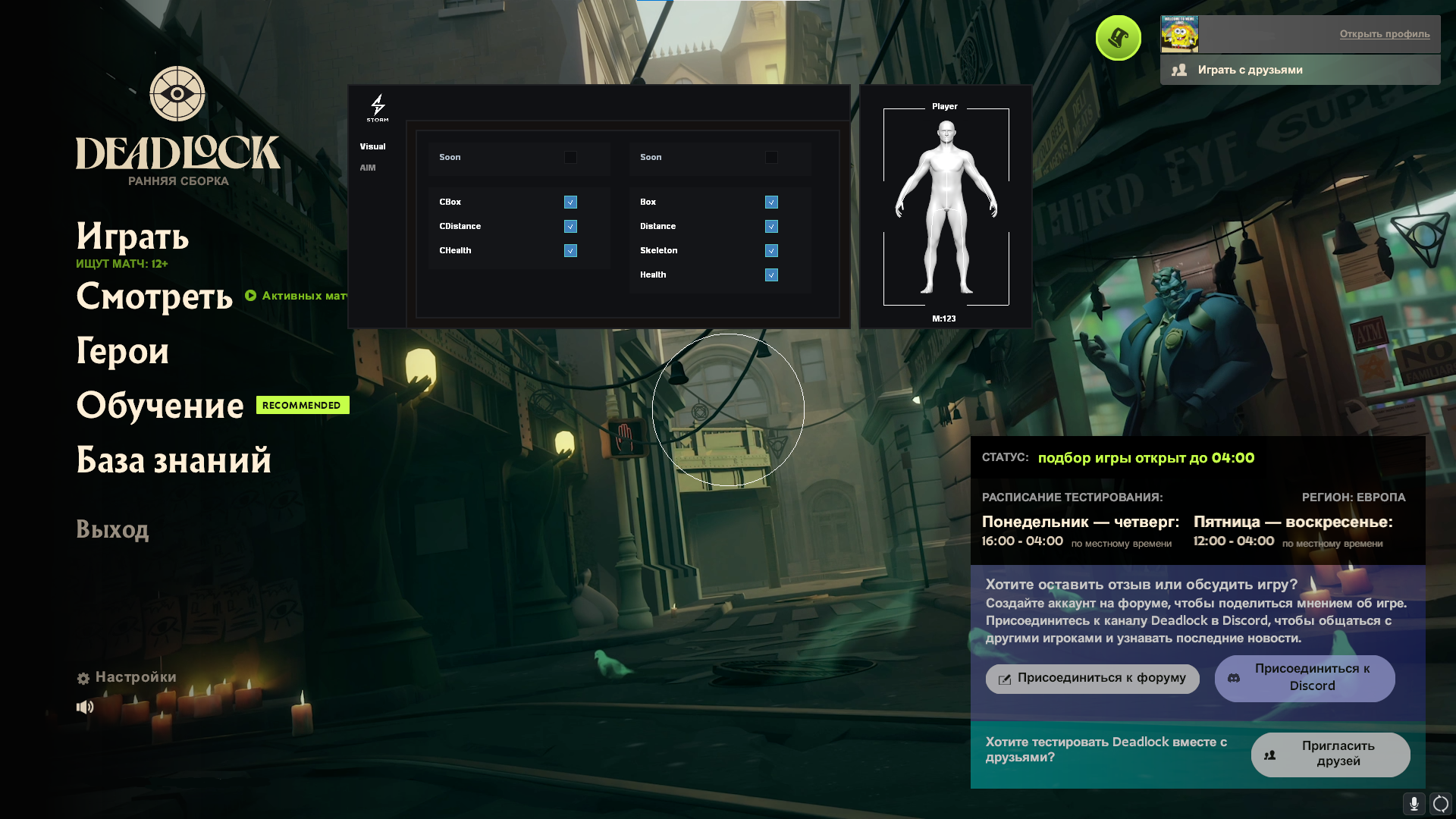Image resolution: width=1456 pixels, height=819 pixels.
Task: Click the circular refresh icon bottom-right
Action: click(x=1440, y=804)
